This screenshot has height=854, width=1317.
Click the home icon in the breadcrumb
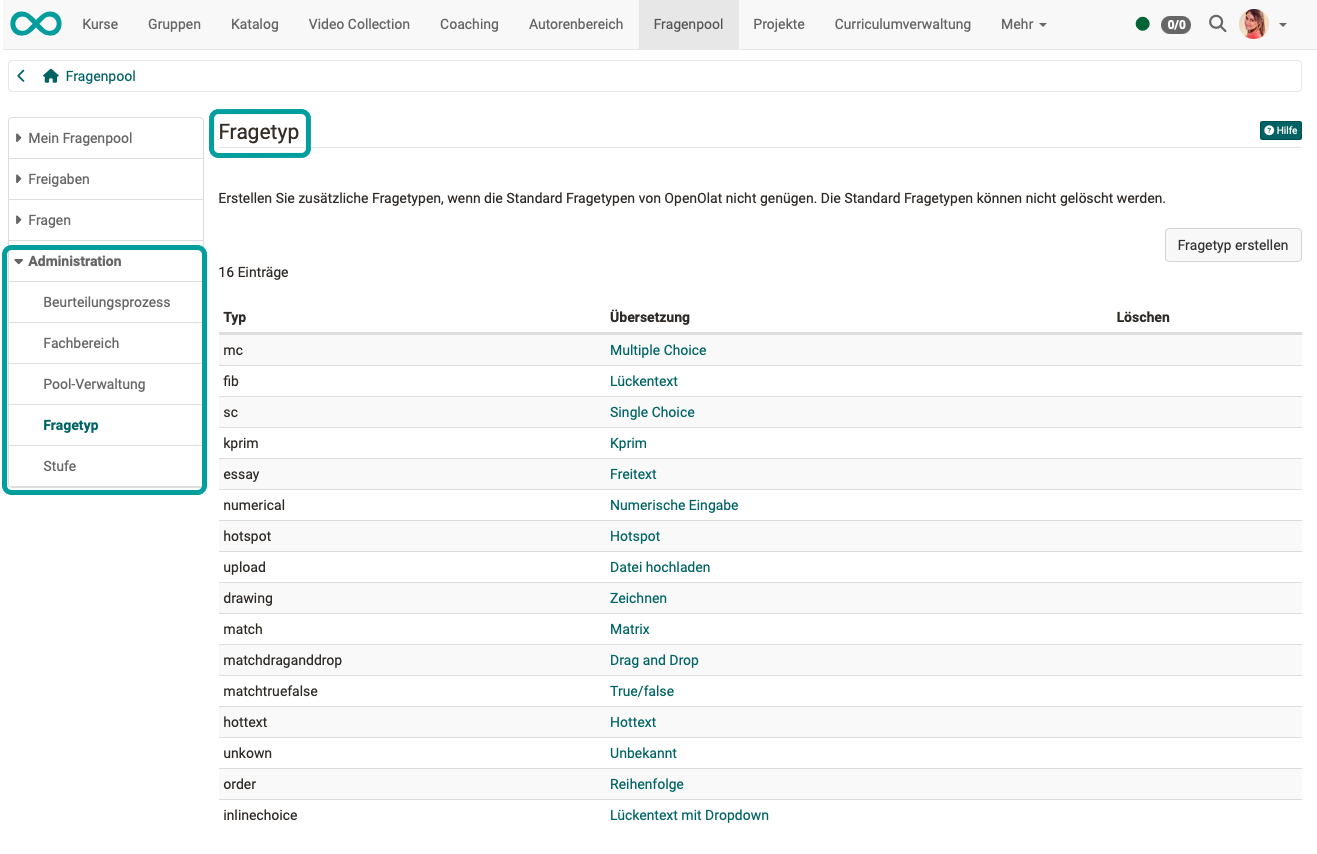[49, 75]
